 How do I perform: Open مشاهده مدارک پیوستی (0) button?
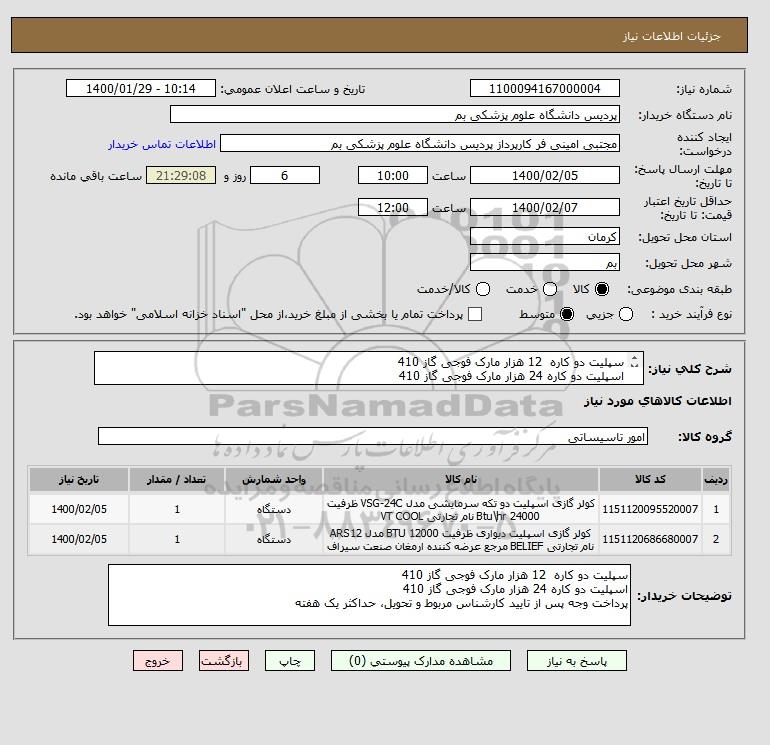pyautogui.click(x=421, y=661)
